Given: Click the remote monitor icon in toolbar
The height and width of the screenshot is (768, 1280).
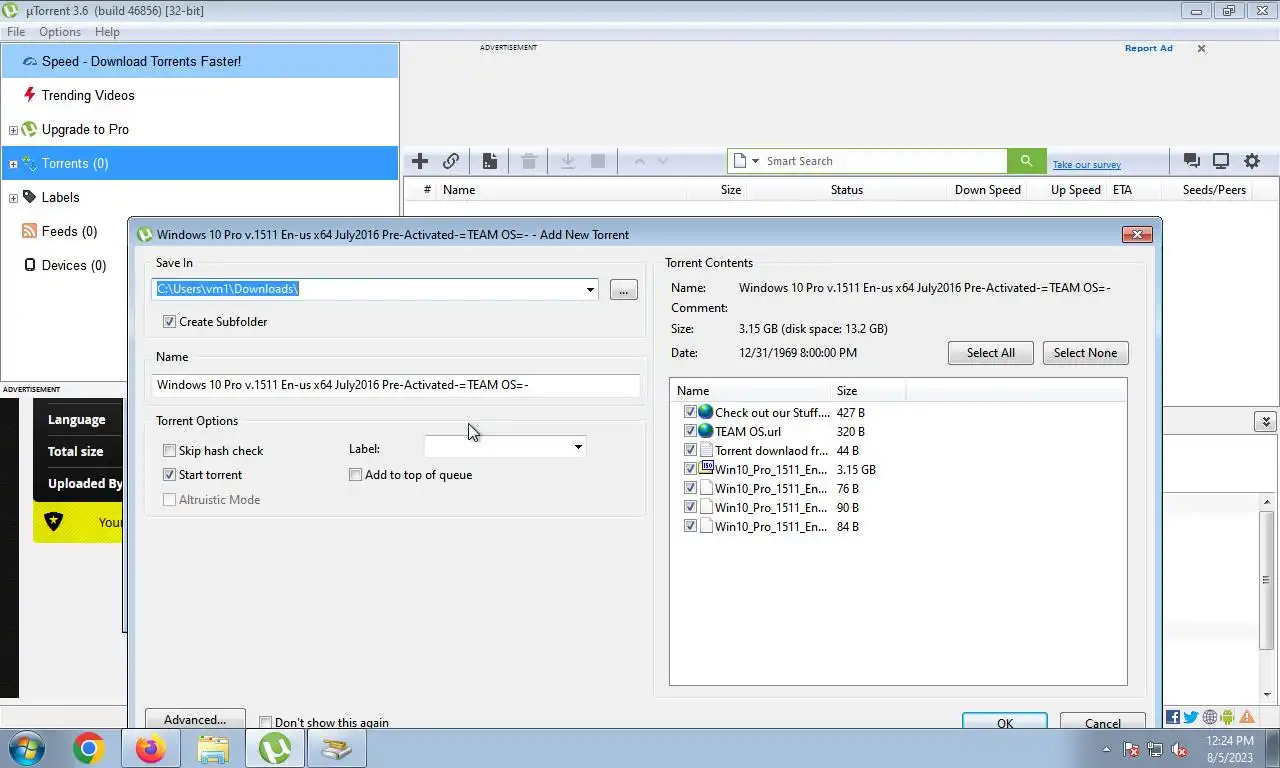Looking at the screenshot, I should point(1221,161).
